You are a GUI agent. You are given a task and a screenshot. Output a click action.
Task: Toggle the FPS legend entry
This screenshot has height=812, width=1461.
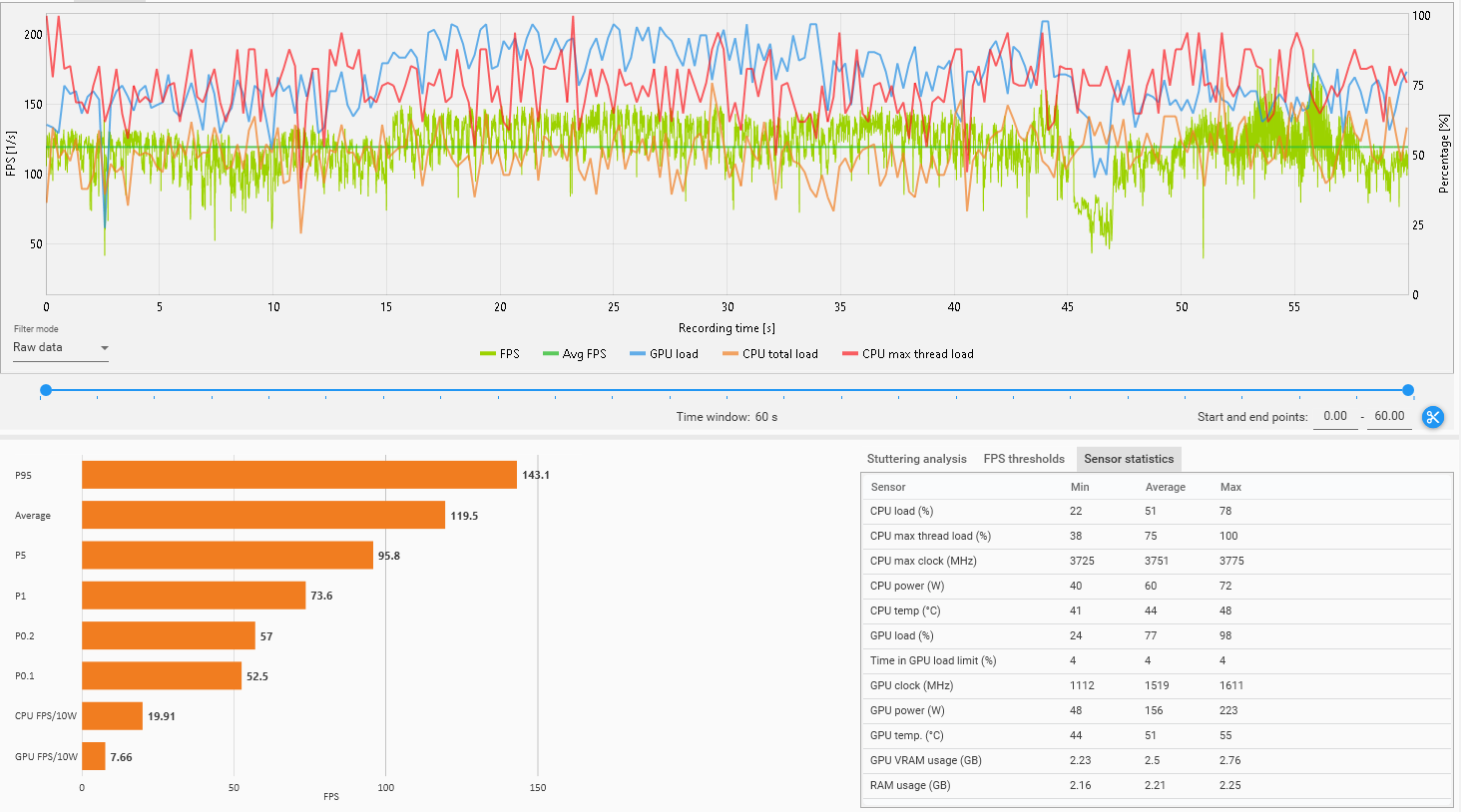500,354
